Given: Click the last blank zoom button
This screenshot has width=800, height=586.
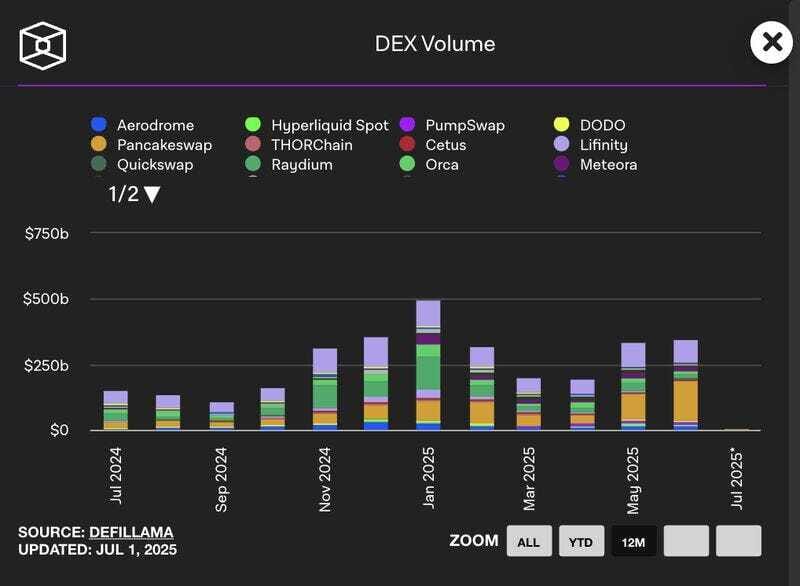Looking at the screenshot, I should [x=738, y=541].
